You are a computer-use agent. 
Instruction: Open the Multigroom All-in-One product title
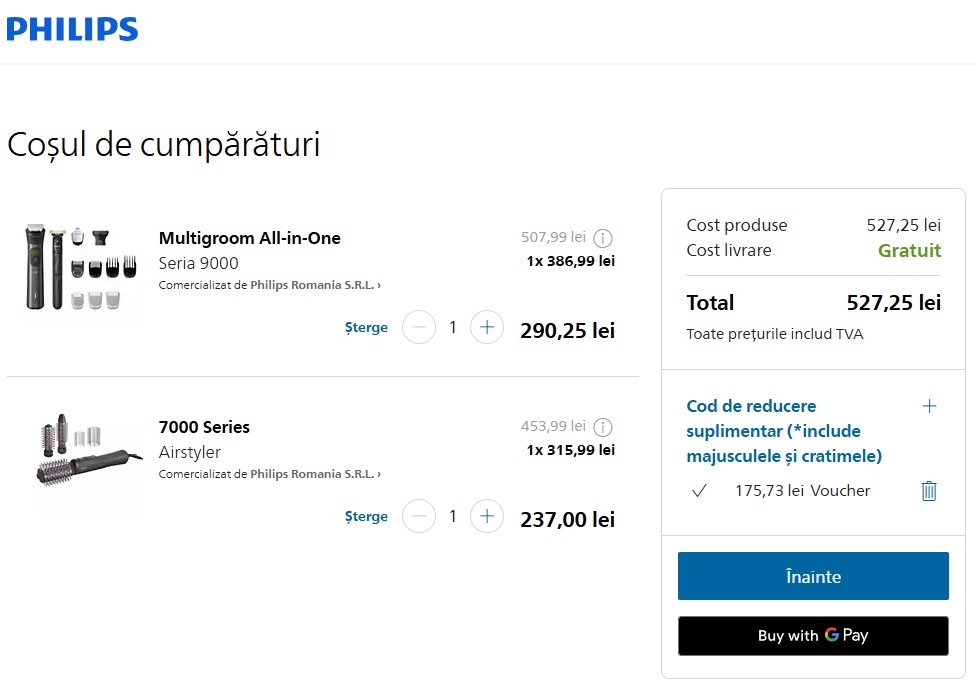[250, 238]
